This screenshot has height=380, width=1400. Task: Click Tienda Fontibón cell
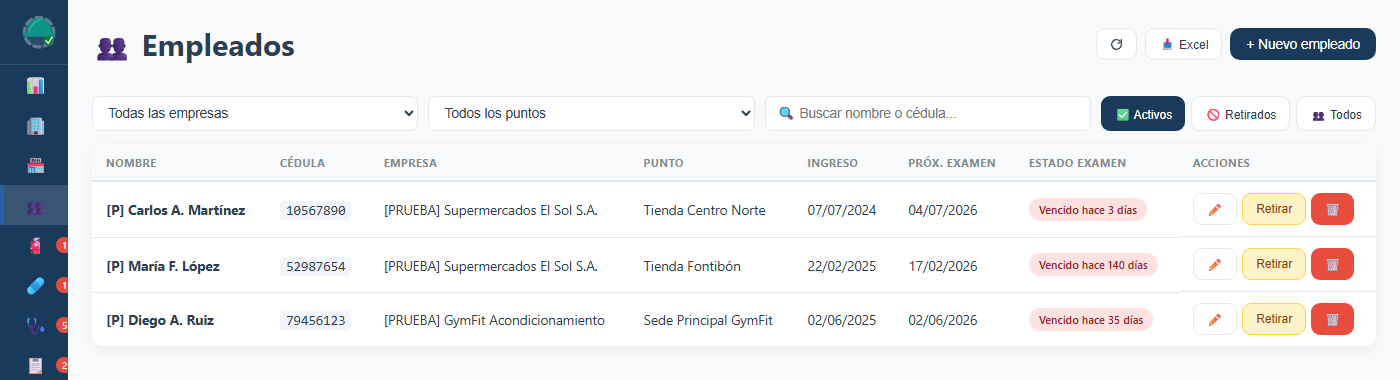coord(692,266)
